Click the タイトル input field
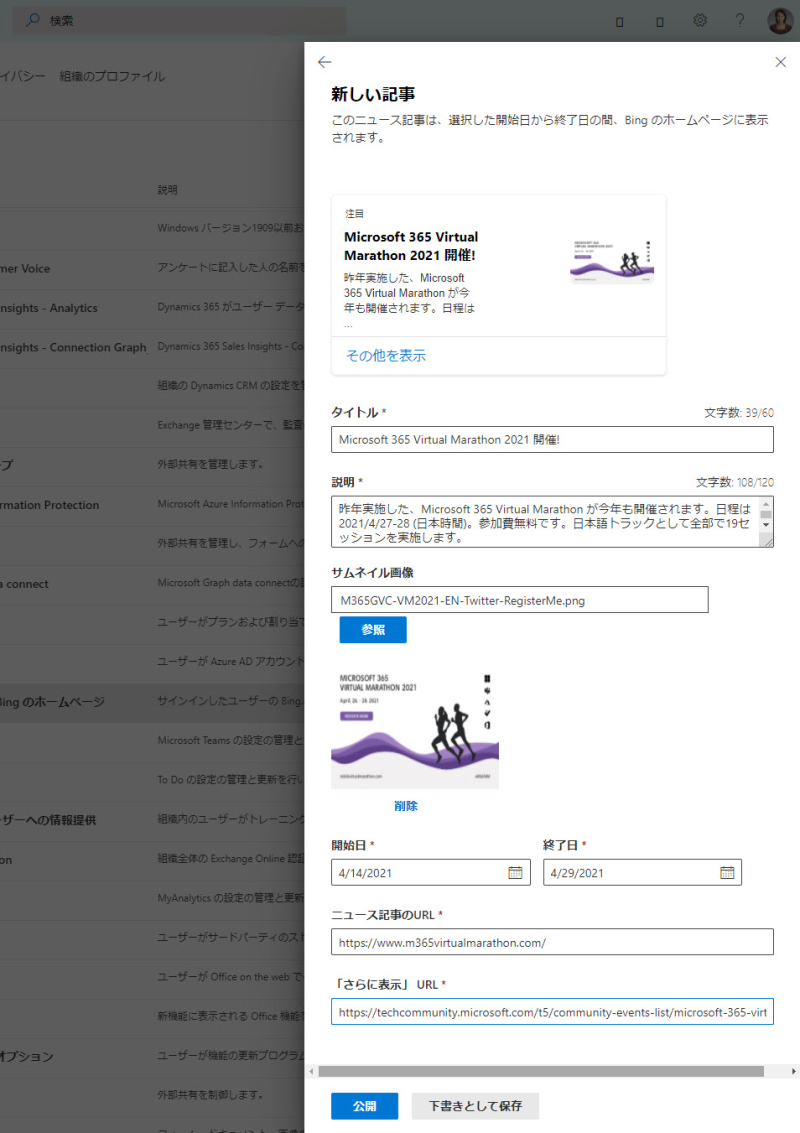Viewport: 800px width, 1133px height. click(552, 439)
